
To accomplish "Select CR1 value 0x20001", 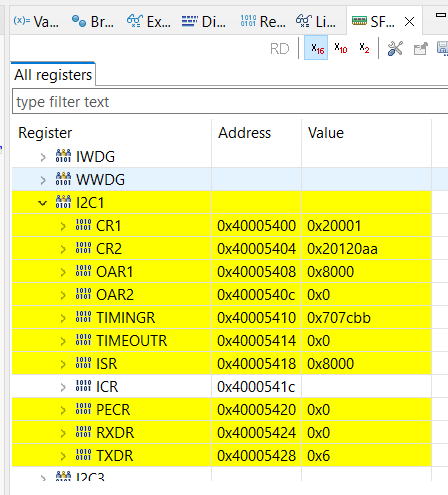I will (x=334, y=226).
